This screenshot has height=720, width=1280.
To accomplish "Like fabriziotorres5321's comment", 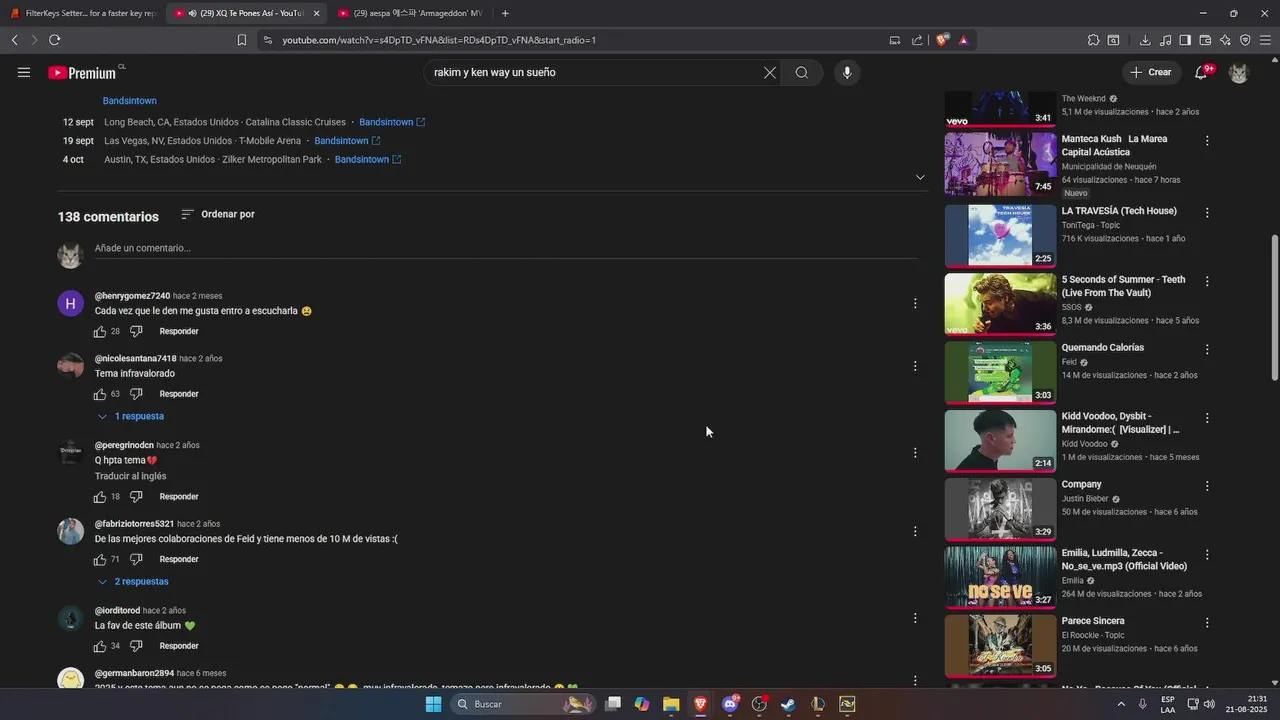I will pyautogui.click(x=100, y=559).
